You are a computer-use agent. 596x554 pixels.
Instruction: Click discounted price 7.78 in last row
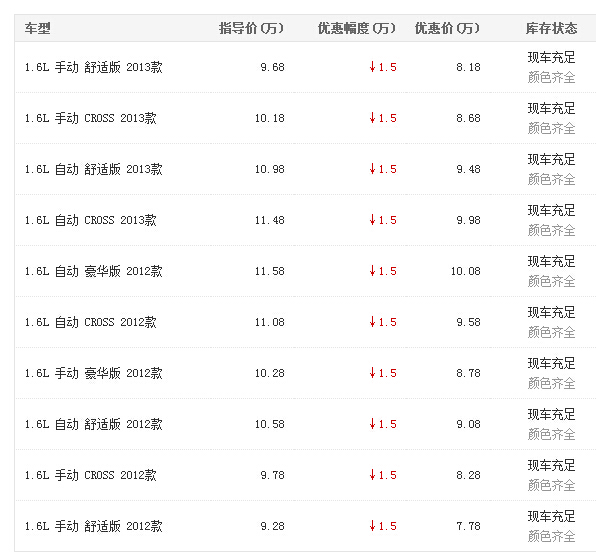click(x=468, y=526)
